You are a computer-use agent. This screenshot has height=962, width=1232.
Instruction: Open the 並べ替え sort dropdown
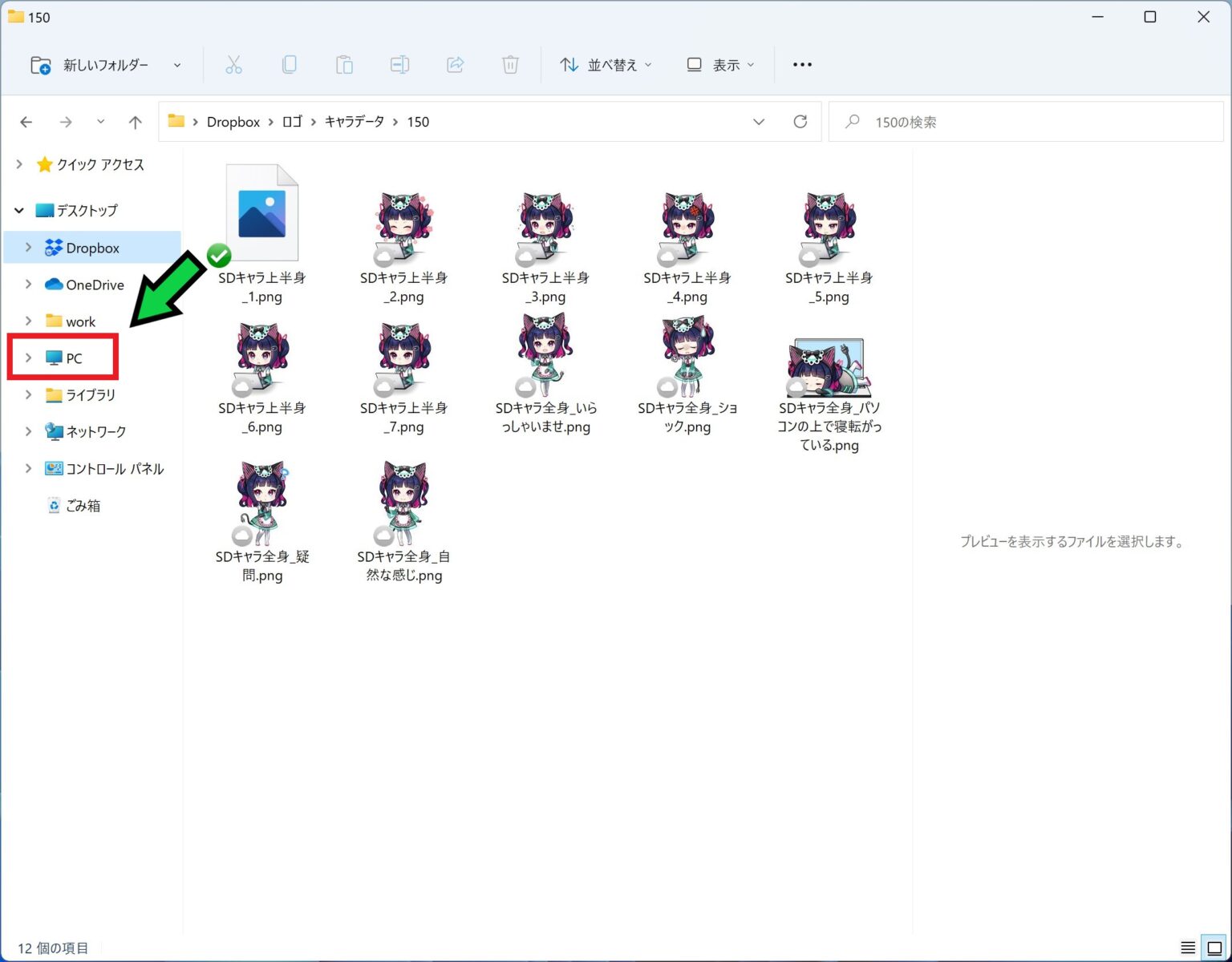click(x=606, y=65)
